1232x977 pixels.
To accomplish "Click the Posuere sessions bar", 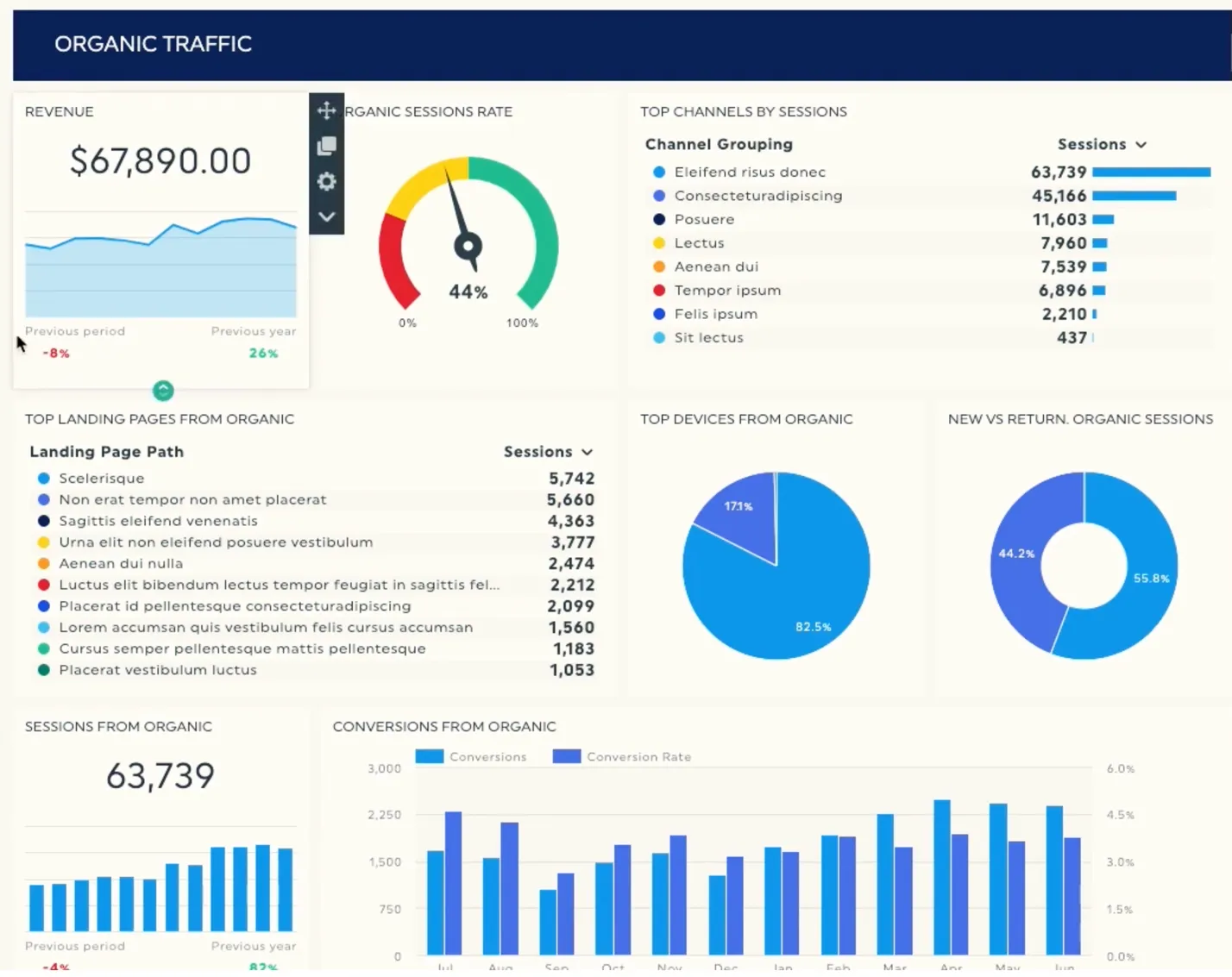I will click(1103, 220).
